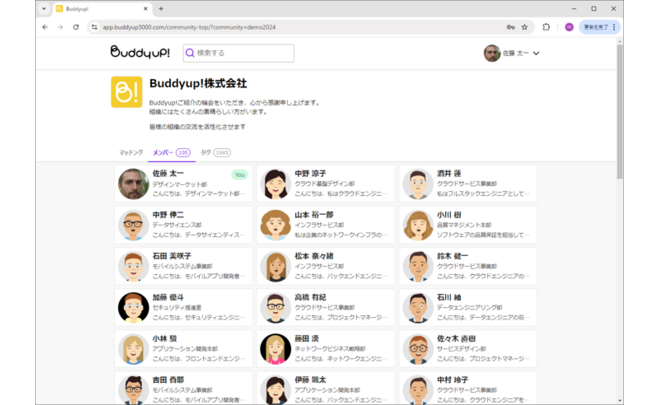Click the avatar on the 吉田 card
This screenshot has width=660, height=405.
point(133,390)
